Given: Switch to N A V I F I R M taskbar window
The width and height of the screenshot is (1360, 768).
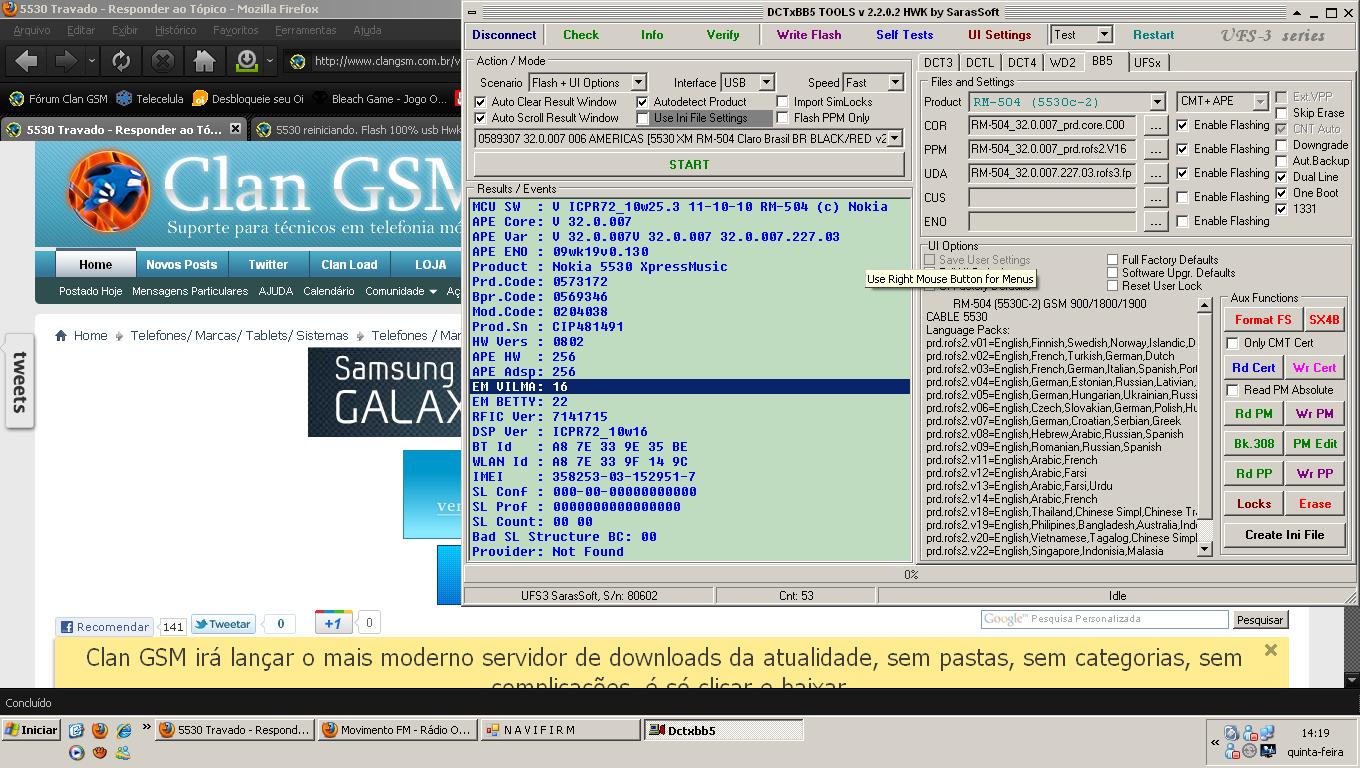Looking at the screenshot, I should 559,730.
